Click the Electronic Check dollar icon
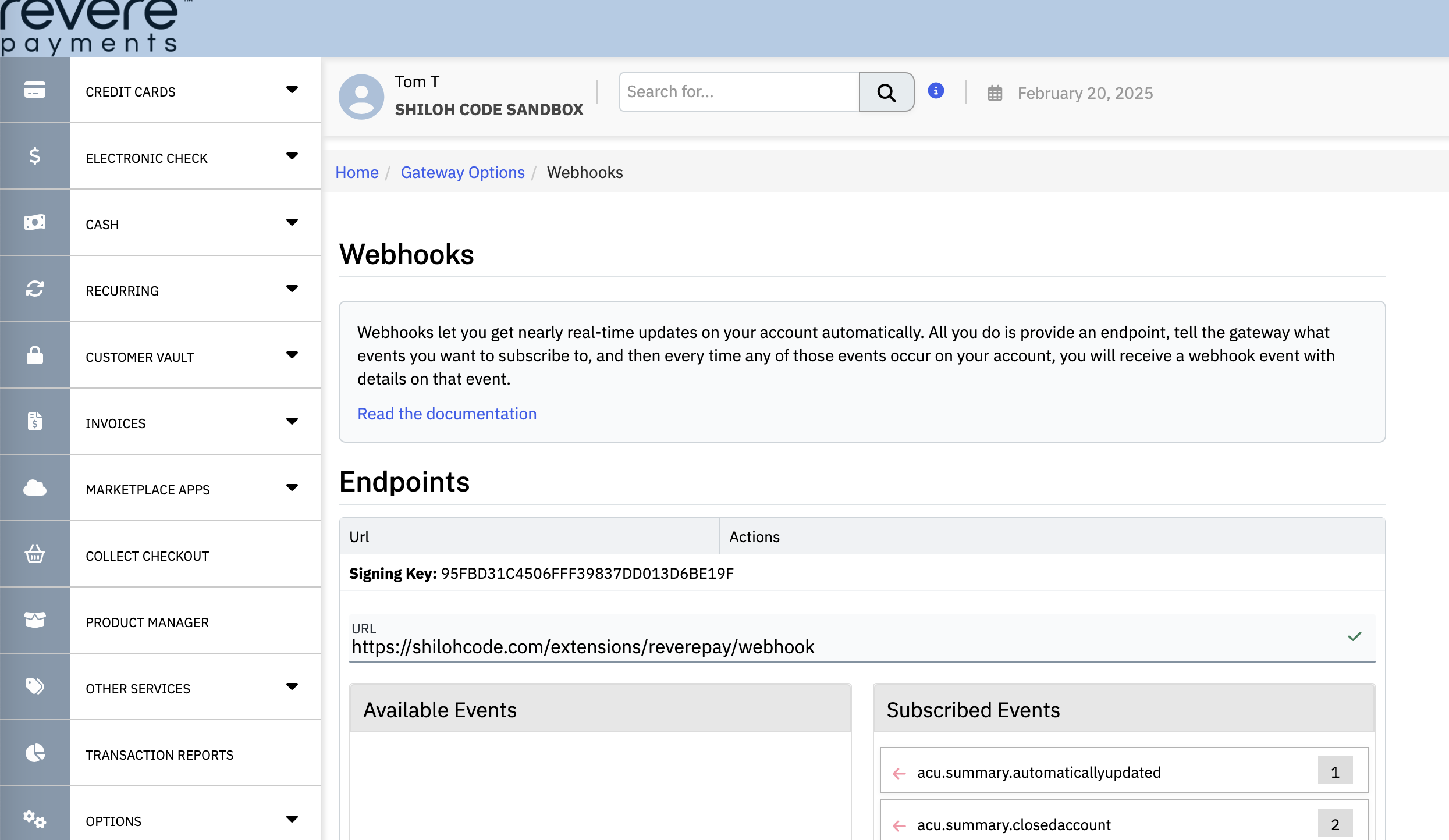Viewport: 1449px width, 840px height. coord(35,156)
